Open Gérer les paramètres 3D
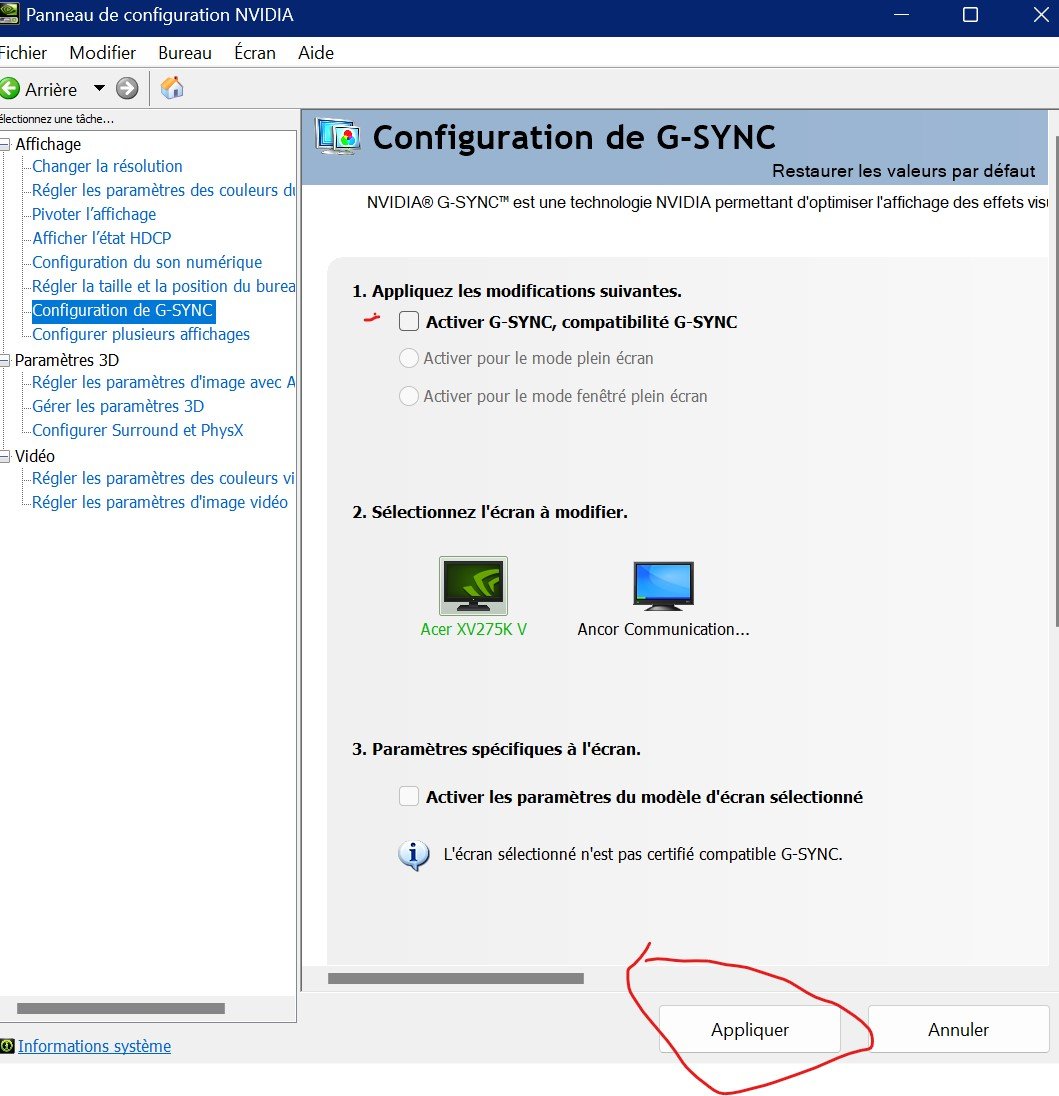Image resolution: width=1059 pixels, height=1096 pixels. click(x=118, y=406)
